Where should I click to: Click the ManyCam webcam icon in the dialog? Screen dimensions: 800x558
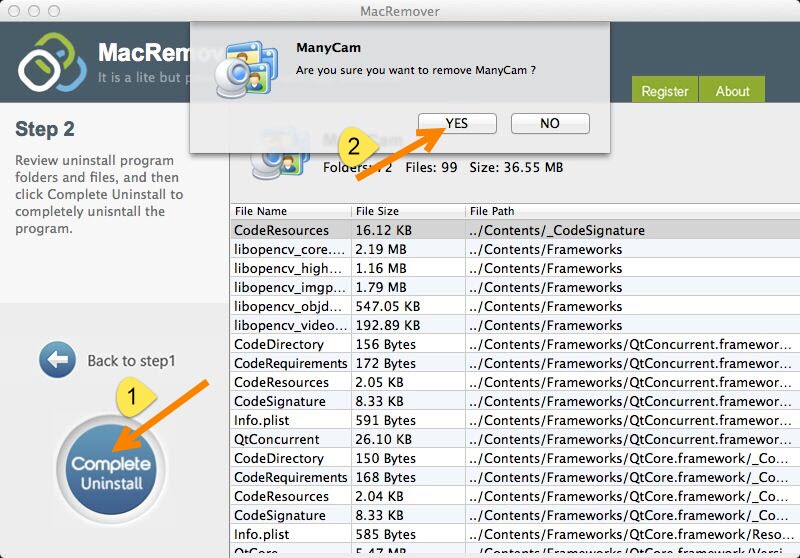[246, 69]
